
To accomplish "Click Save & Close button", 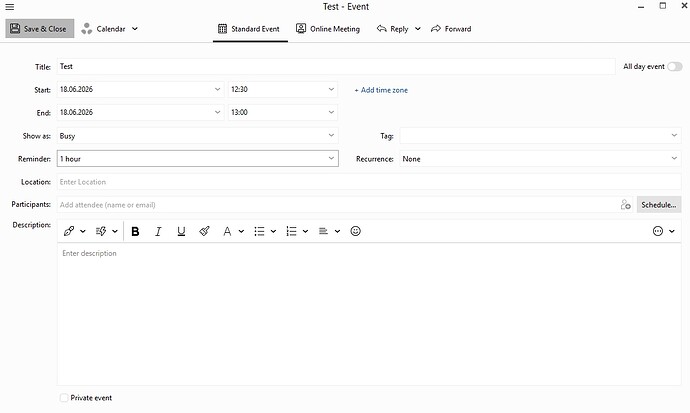I will tap(40, 29).
